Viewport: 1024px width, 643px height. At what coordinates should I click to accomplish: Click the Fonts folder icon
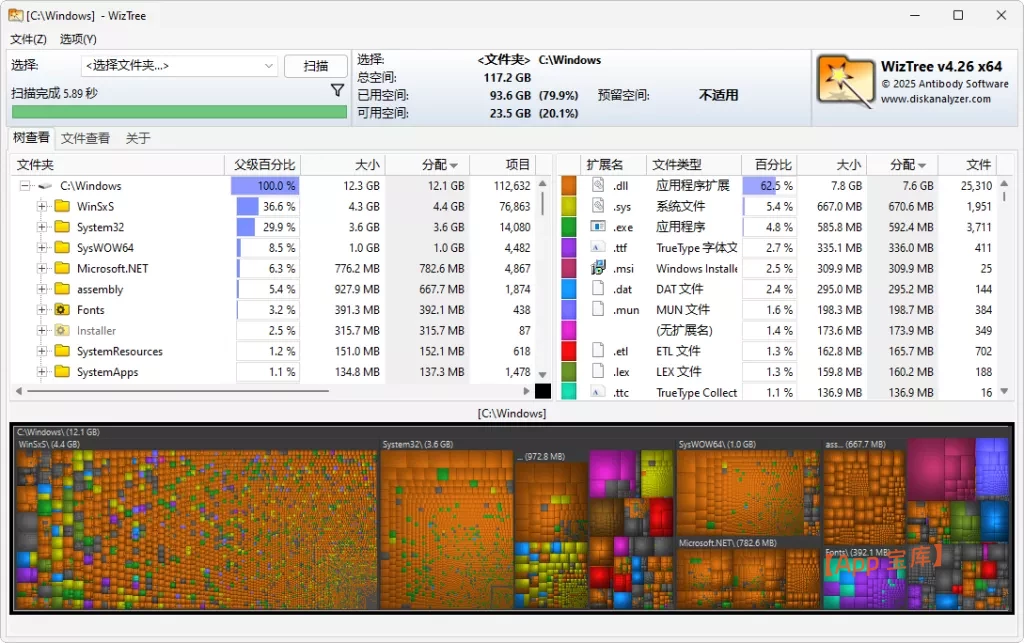(62, 310)
